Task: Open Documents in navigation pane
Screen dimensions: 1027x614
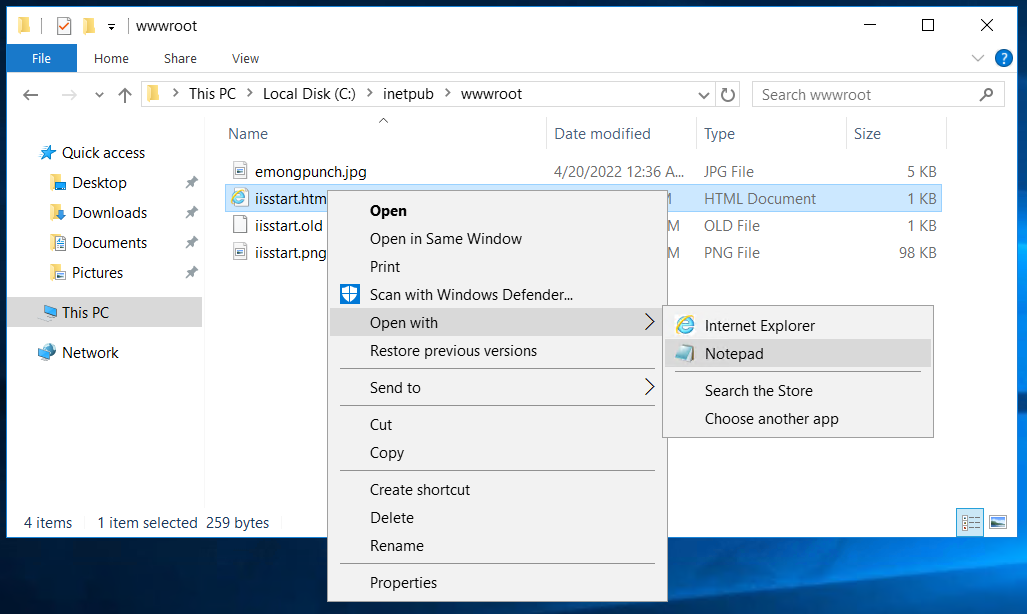Action: [x=109, y=243]
